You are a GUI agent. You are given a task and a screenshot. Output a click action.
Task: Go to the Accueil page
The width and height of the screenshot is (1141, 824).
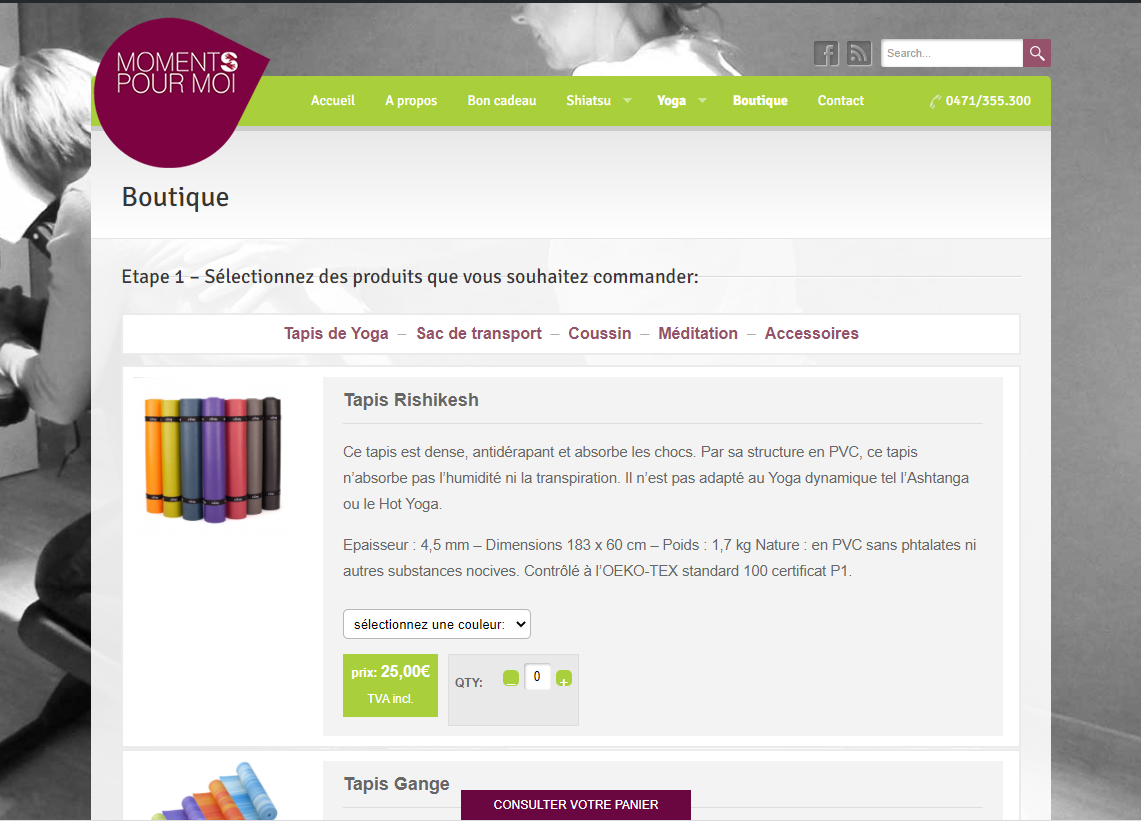pos(333,100)
